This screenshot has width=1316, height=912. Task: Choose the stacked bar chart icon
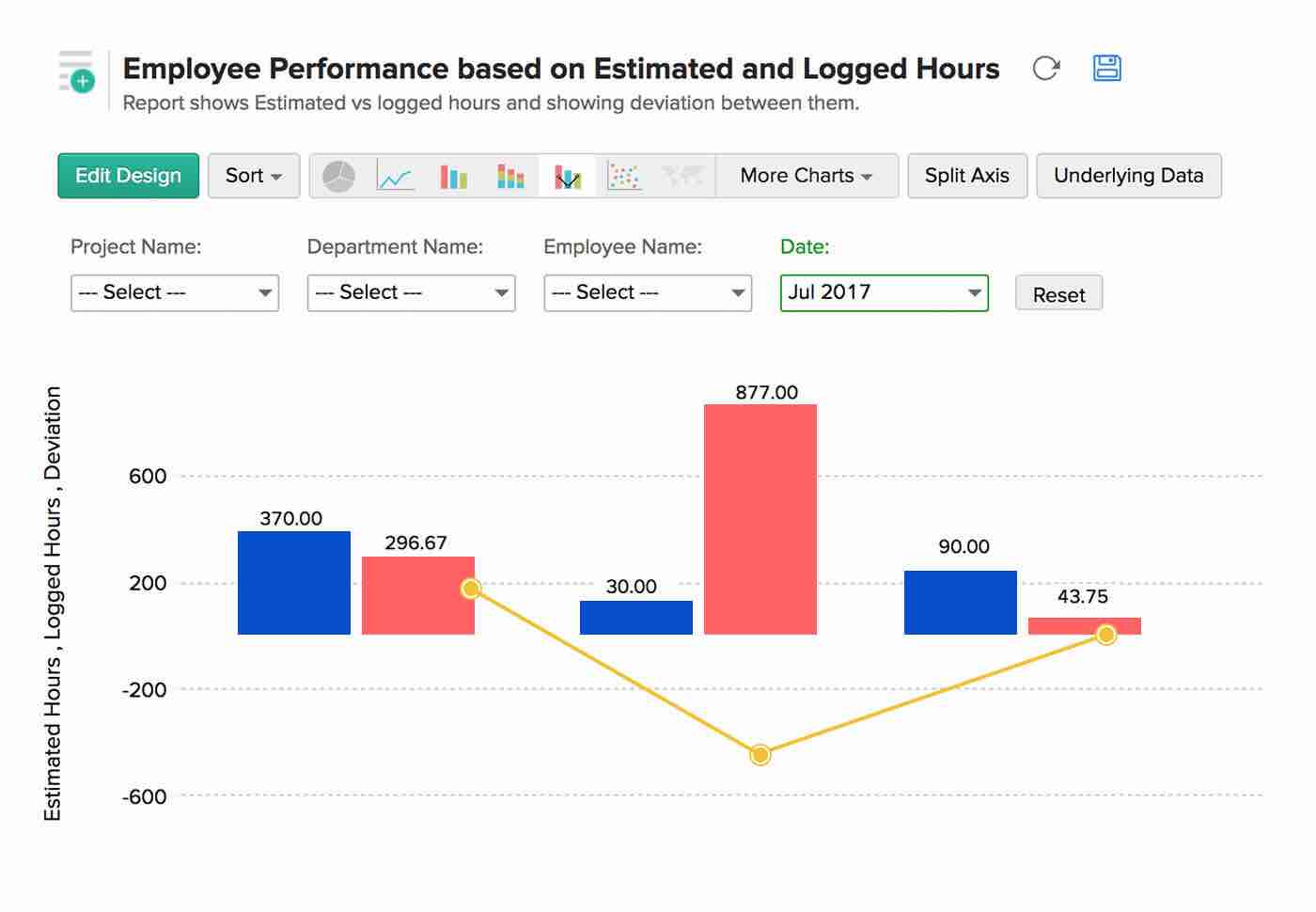510,175
